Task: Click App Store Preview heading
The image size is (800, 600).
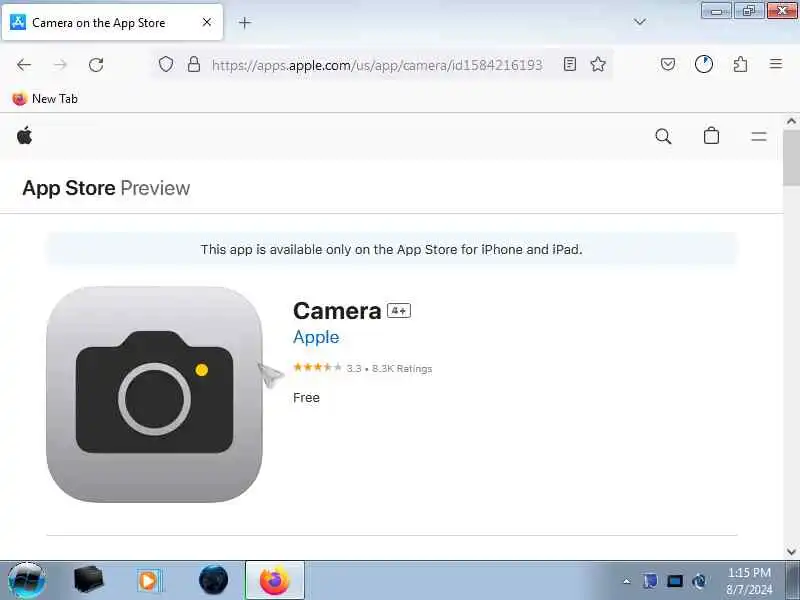Action: coord(106,188)
